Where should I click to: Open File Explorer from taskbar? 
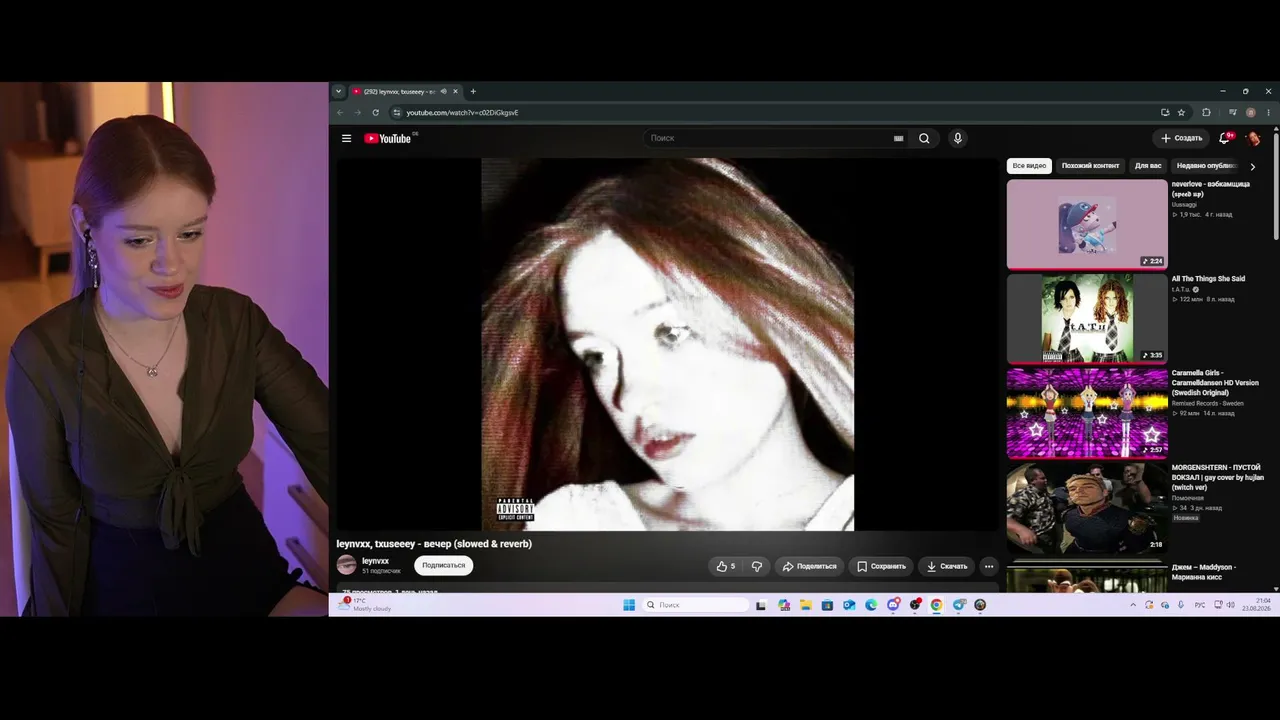click(x=805, y=605)
